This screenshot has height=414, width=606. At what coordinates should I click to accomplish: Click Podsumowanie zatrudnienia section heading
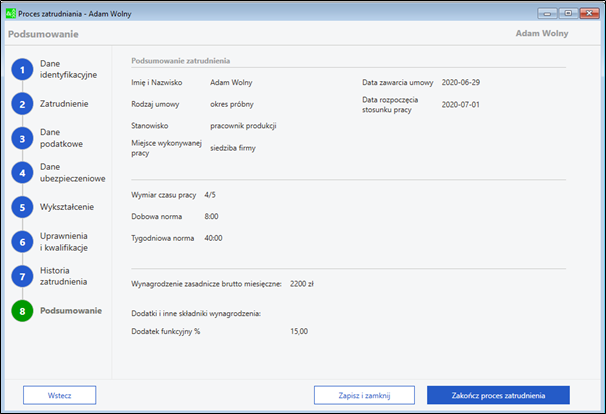180,61
